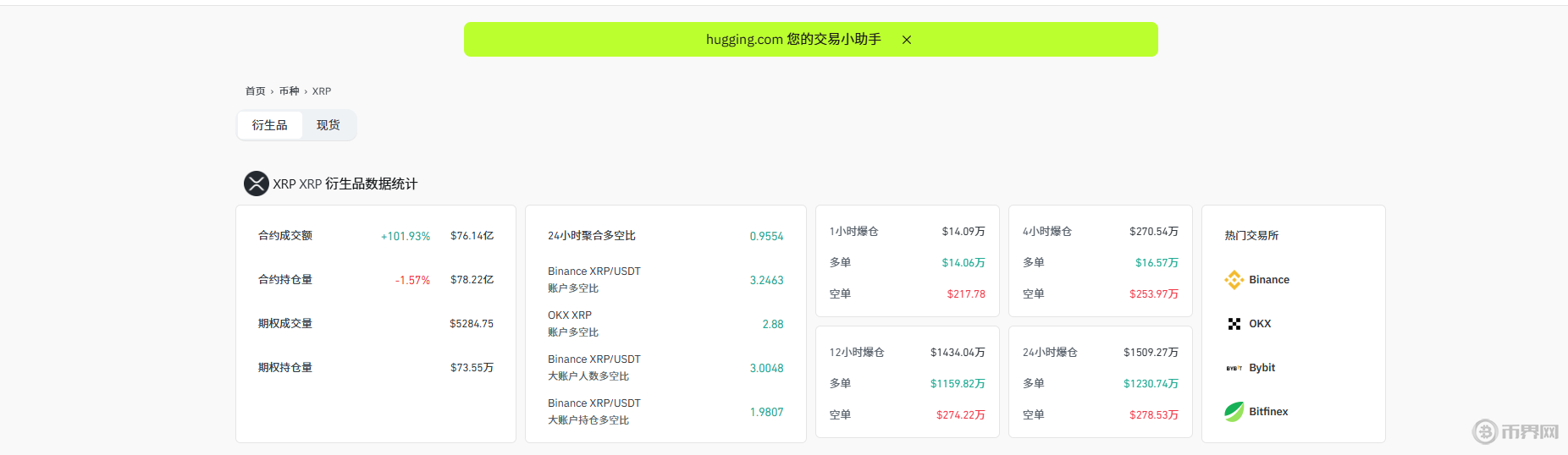Open 币种 breadcrumb link
The height and width of the screenshot is (455, 1568).
pos(289,91)
